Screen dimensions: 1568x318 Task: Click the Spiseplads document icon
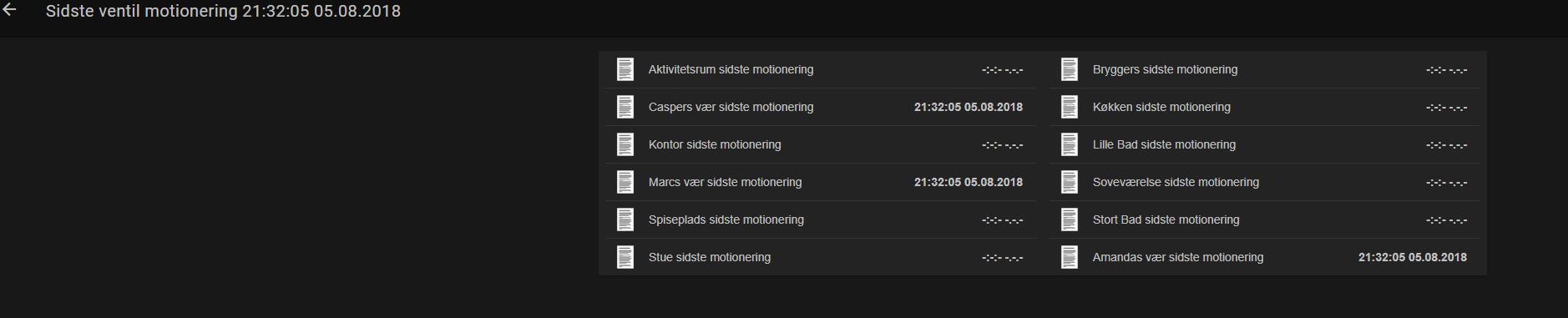tap(625, 220)
